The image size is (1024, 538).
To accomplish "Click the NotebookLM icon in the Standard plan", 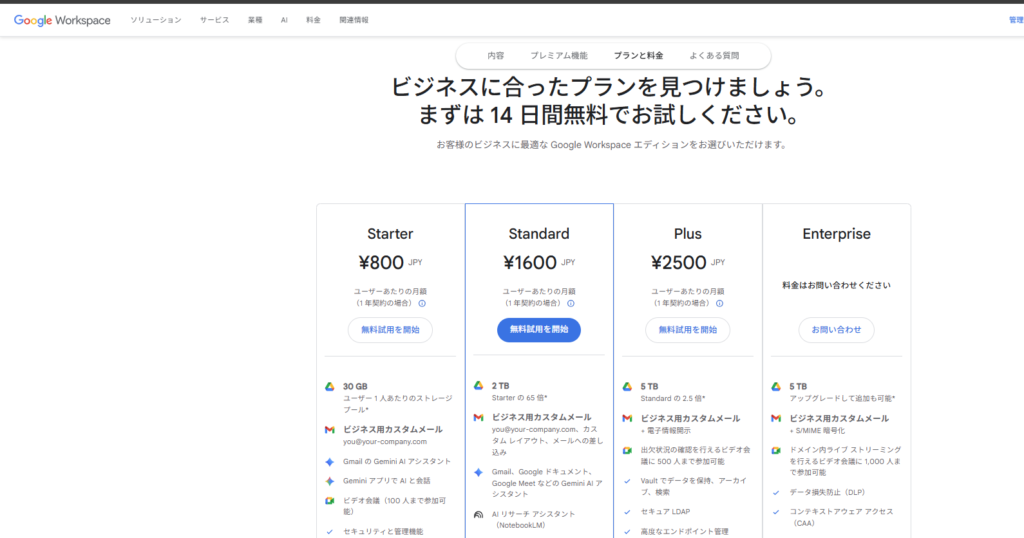I will pos(478,514).
